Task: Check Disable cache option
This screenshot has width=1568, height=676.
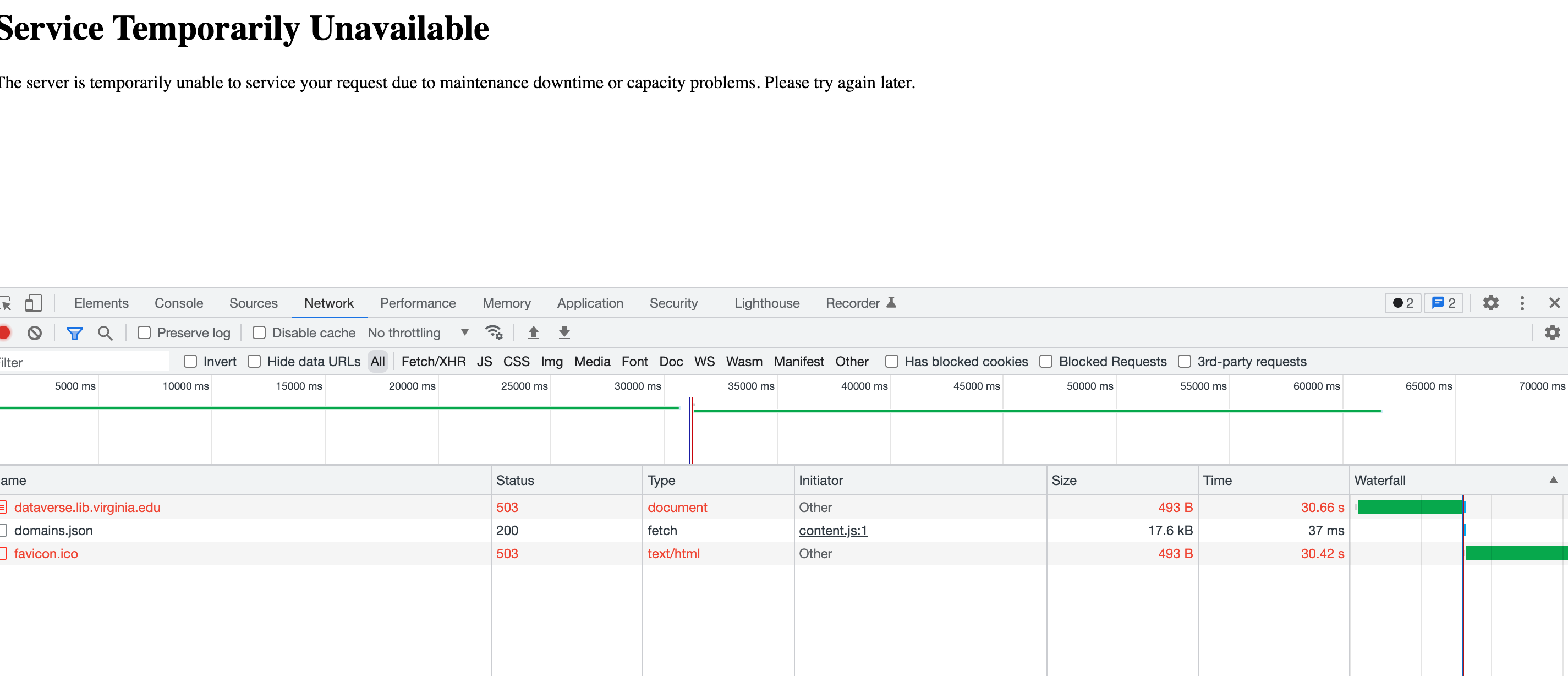Action: 259,332
